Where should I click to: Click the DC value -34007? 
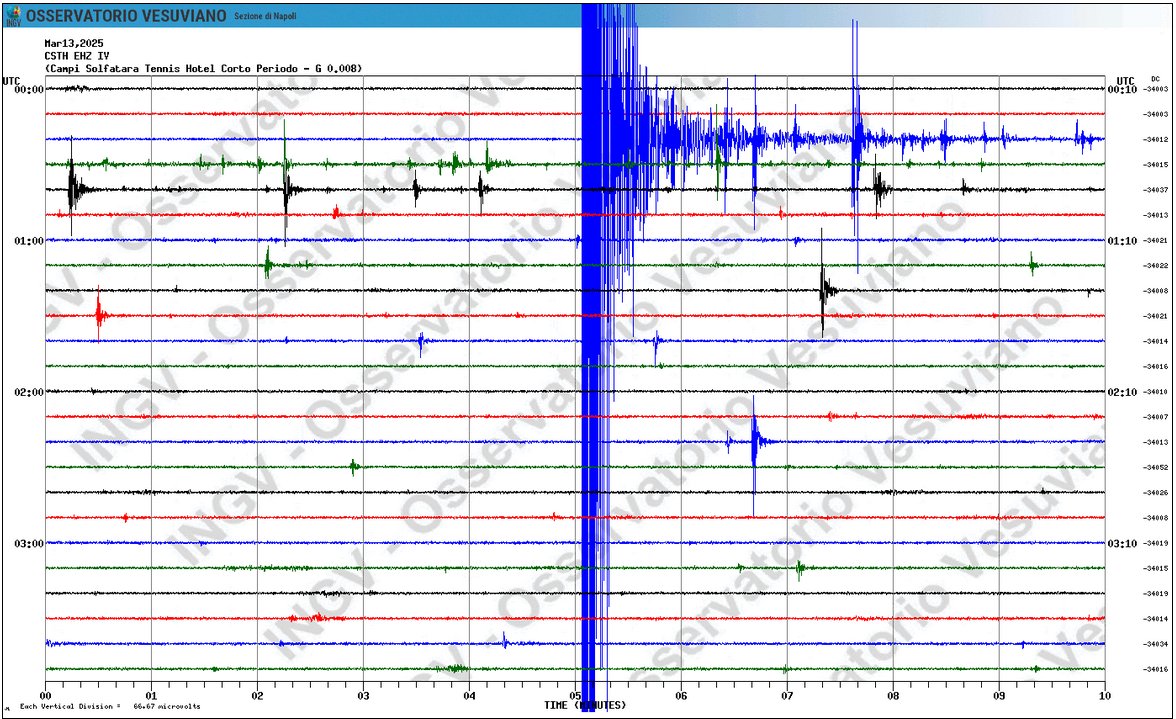coord(1155,417)
